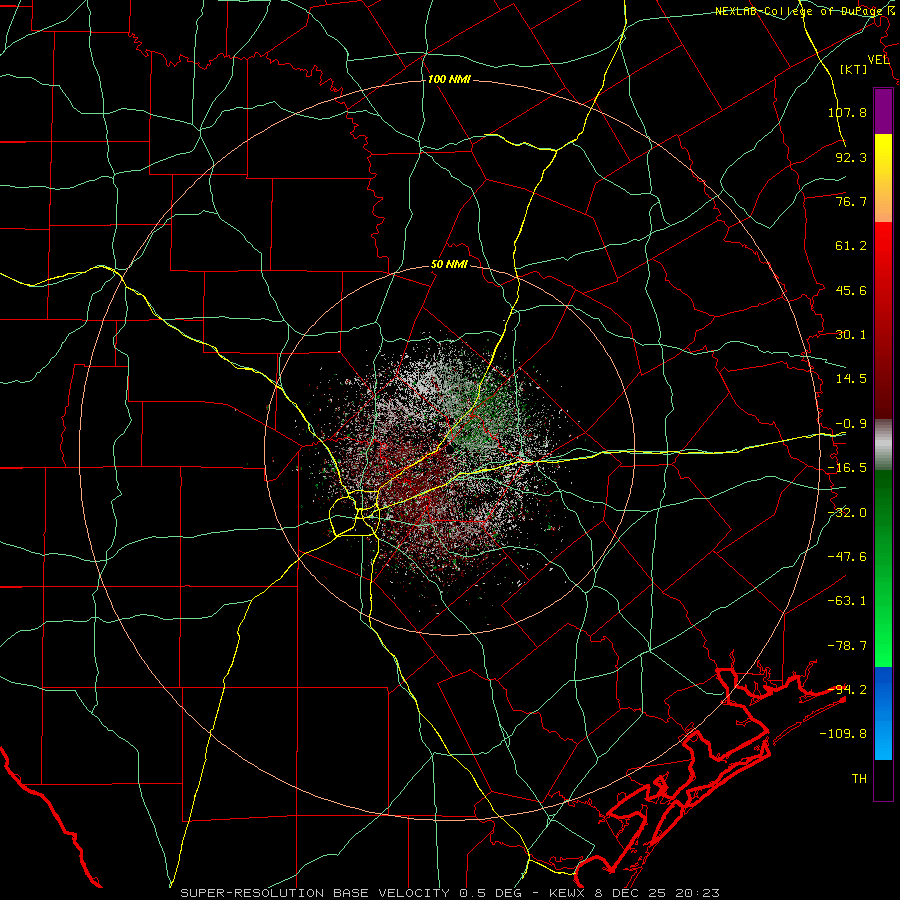Viewport: 900px width, 900px height.
Task: Click the [KT] units label
Action: tap(854, 69)
